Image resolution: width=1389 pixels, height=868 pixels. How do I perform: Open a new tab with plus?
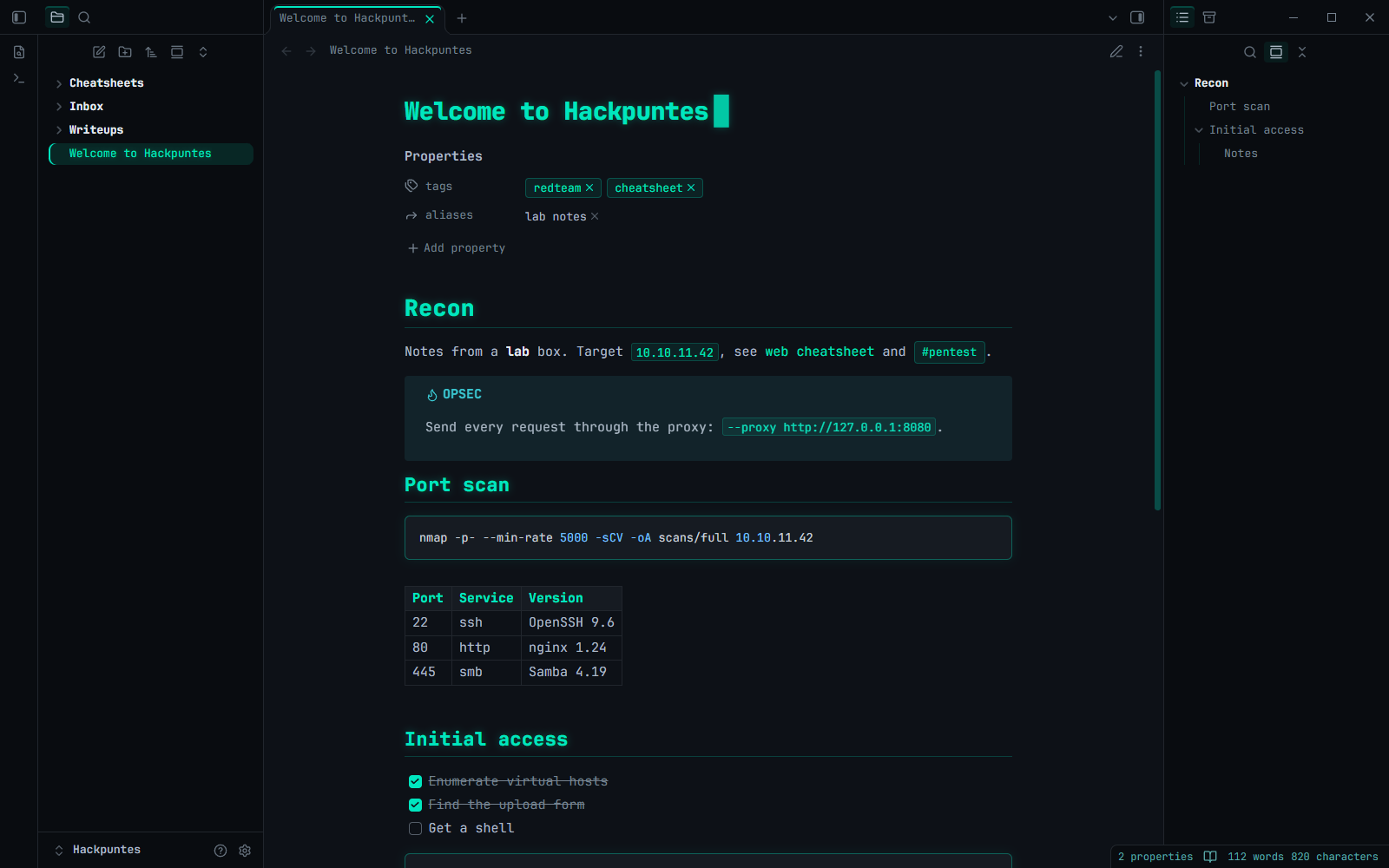click(x=462, y=18)
